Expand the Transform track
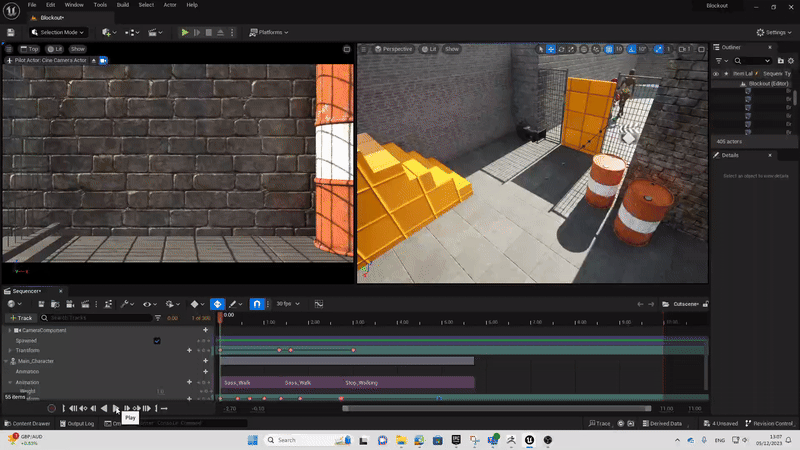The image size is (800, 450). [11, 350]
